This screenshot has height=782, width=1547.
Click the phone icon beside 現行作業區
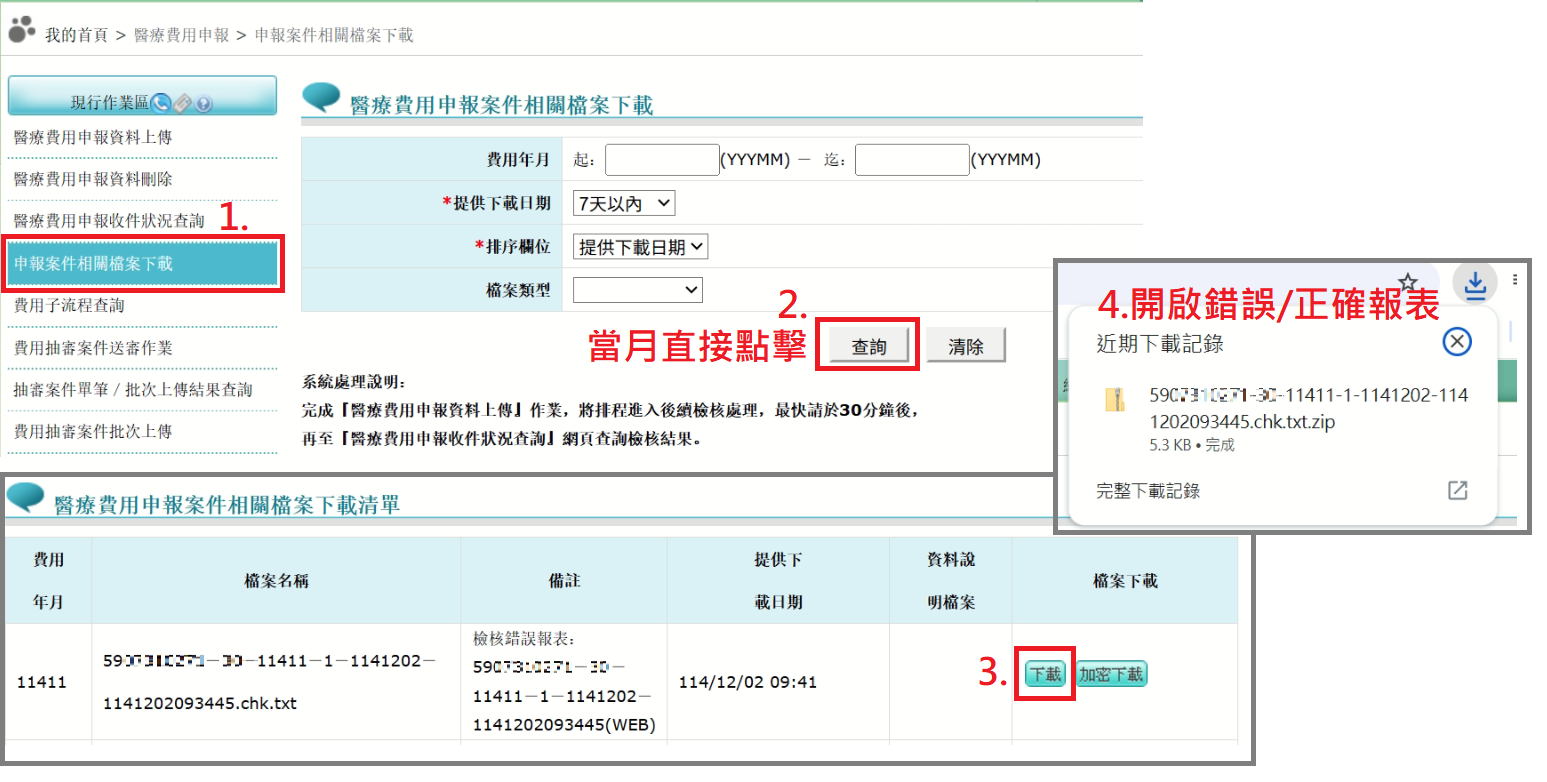coord(161,103)
